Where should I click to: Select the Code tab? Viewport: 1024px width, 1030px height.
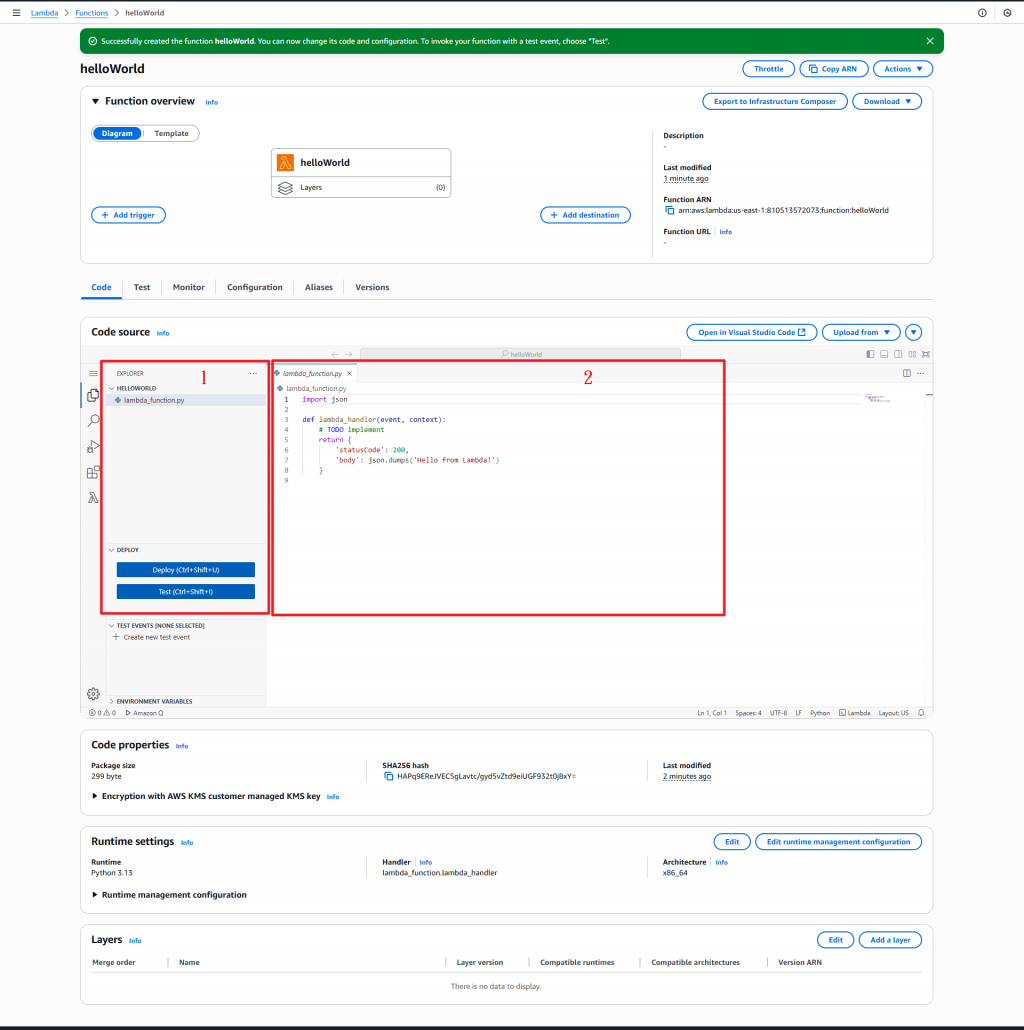click(x=101, y=287)
